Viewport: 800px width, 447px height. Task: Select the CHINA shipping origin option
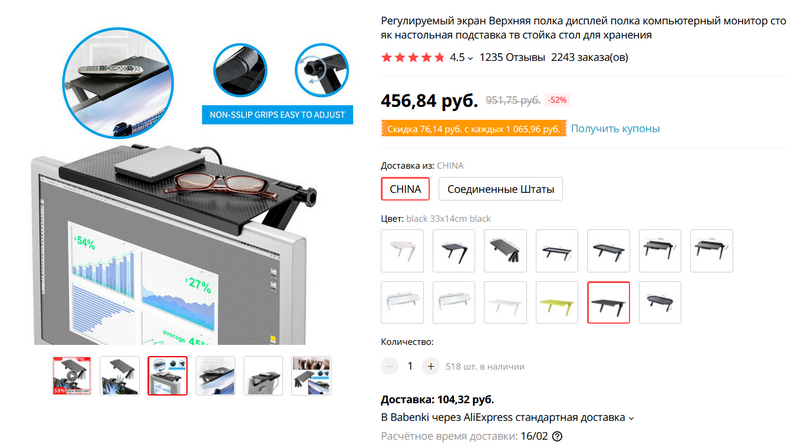coord(405,189)
